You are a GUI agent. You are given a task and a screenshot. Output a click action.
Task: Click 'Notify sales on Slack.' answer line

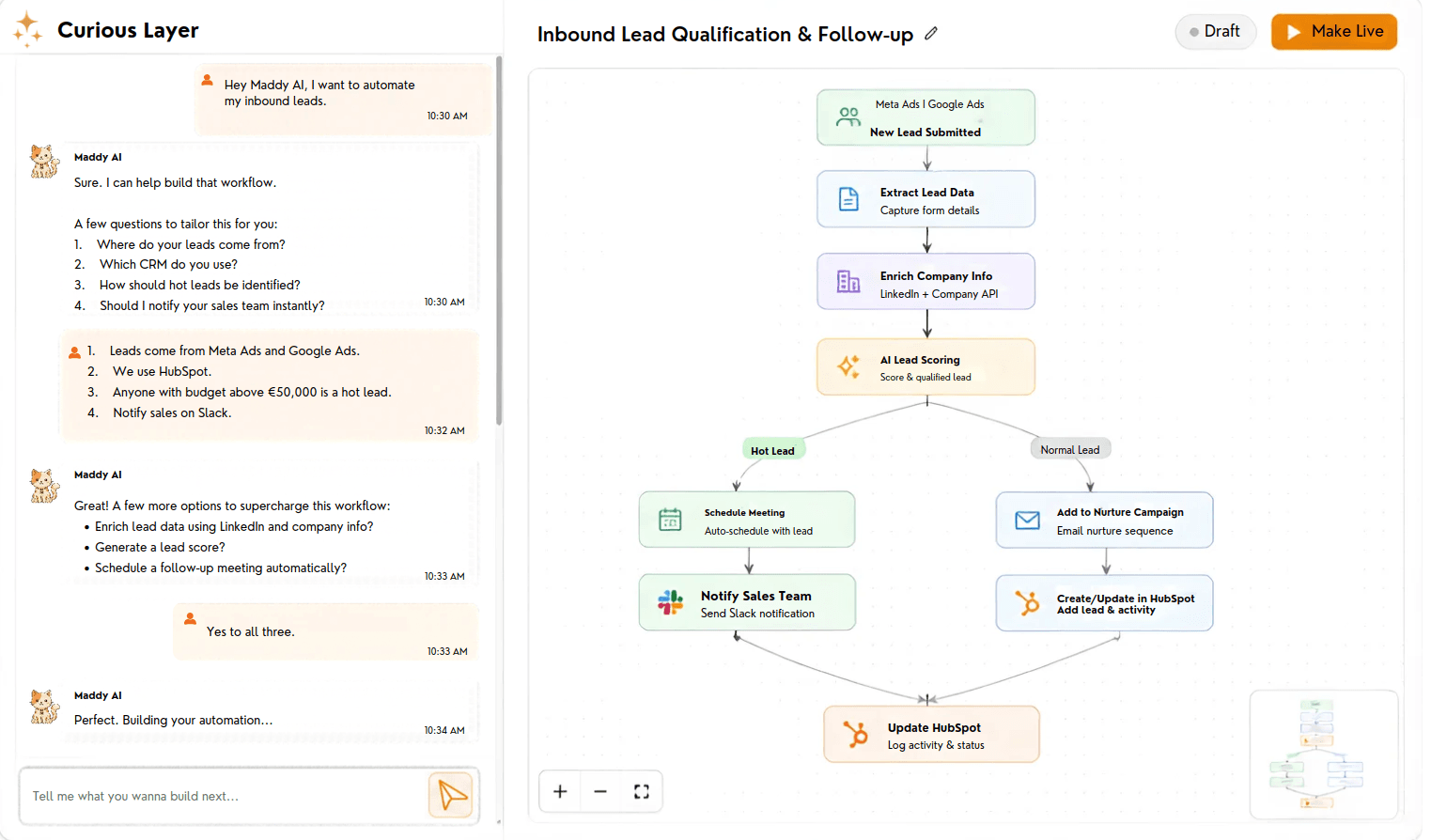click(172, 412)
